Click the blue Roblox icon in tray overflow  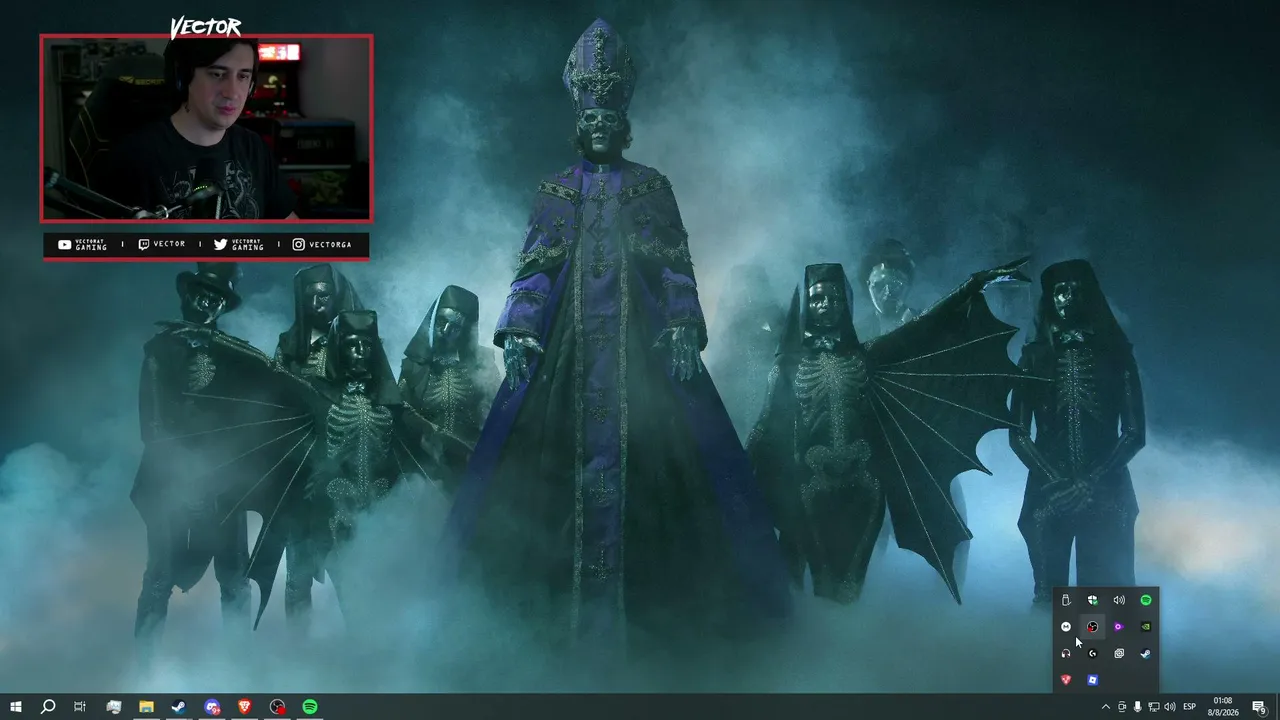tap(1092, 680)
